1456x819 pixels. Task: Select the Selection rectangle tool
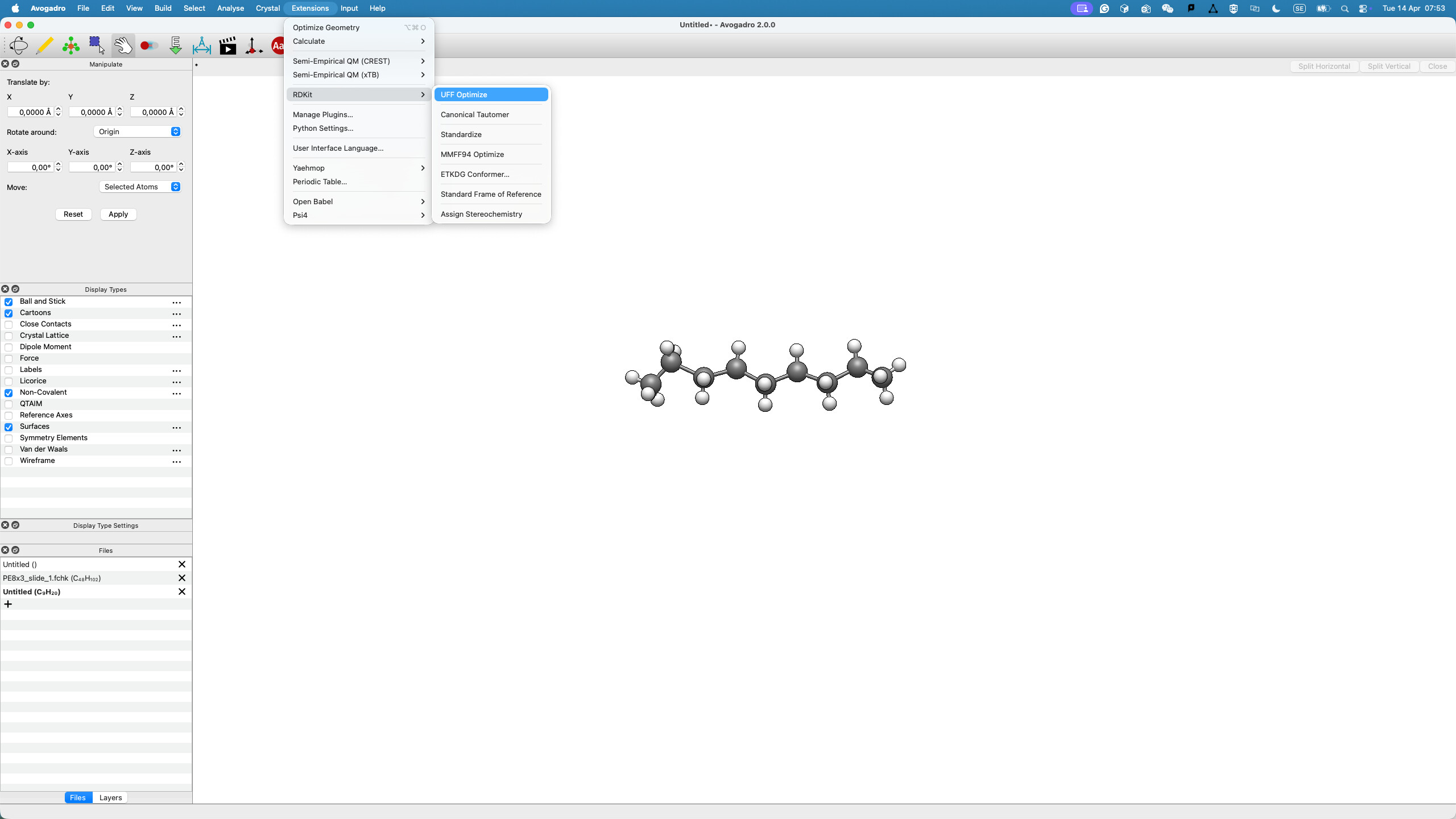point(97,45)
